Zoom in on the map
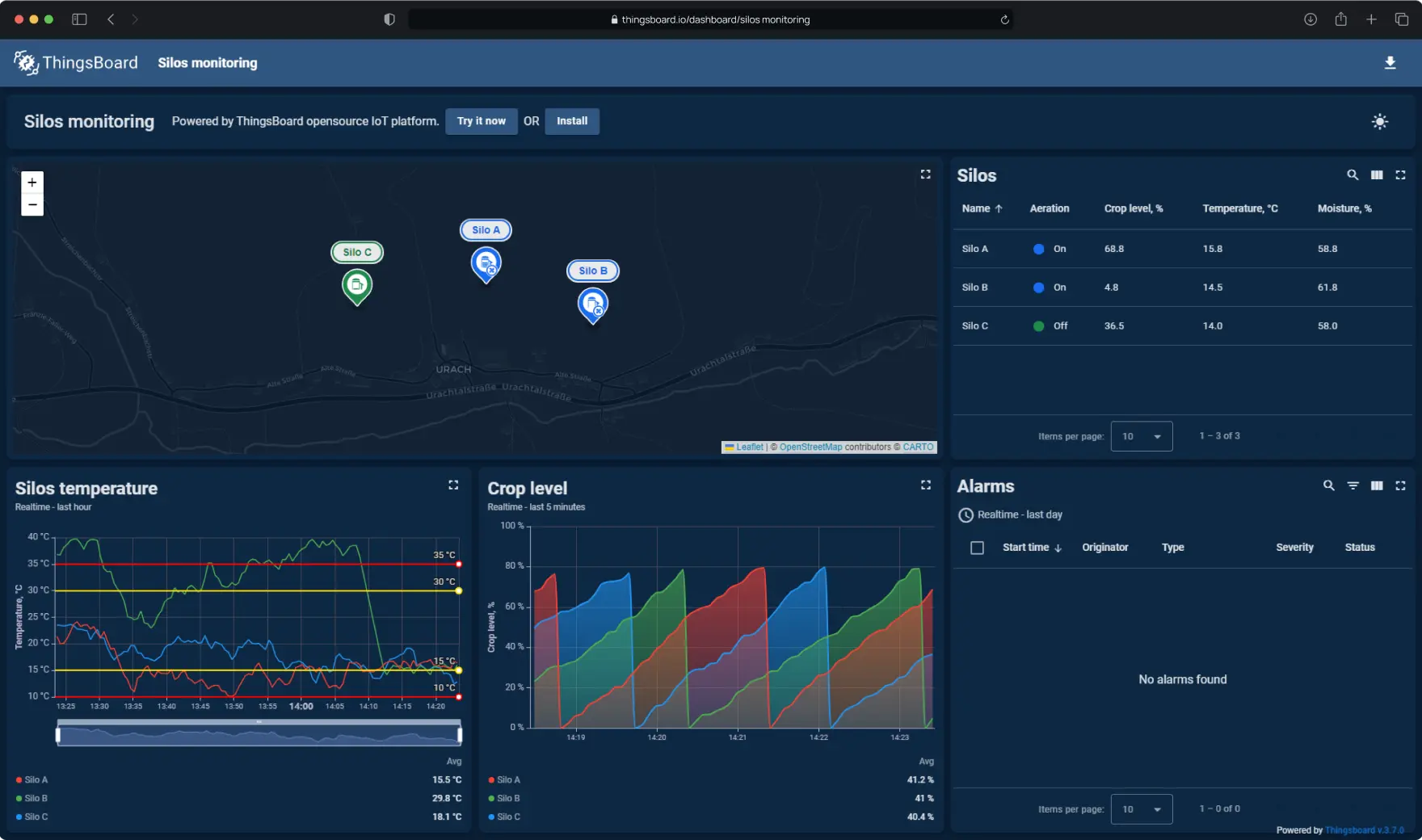The width and height of the screenshot is (1422, 840). pos(32,183)
